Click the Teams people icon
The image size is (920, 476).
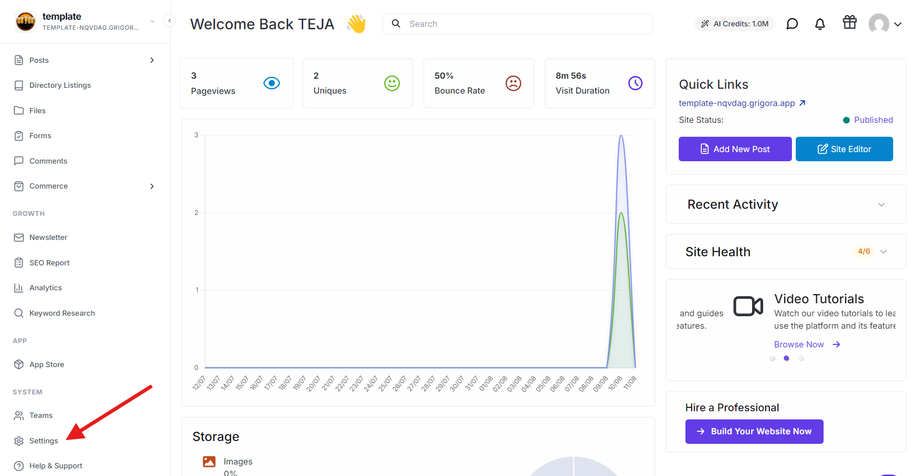[19, 416]
